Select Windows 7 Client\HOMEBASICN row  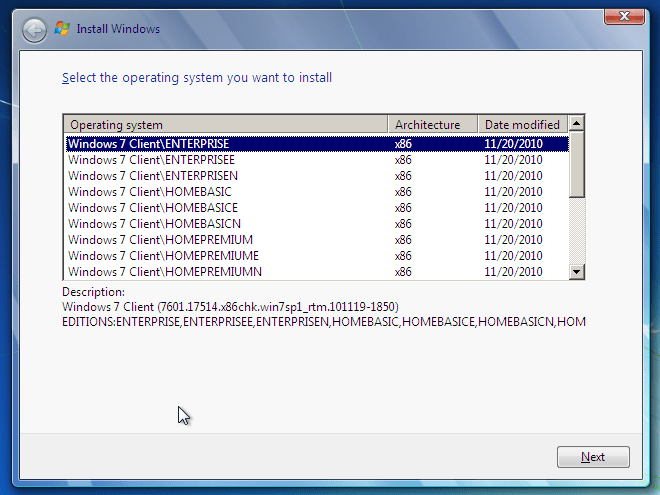coord(317,224)
